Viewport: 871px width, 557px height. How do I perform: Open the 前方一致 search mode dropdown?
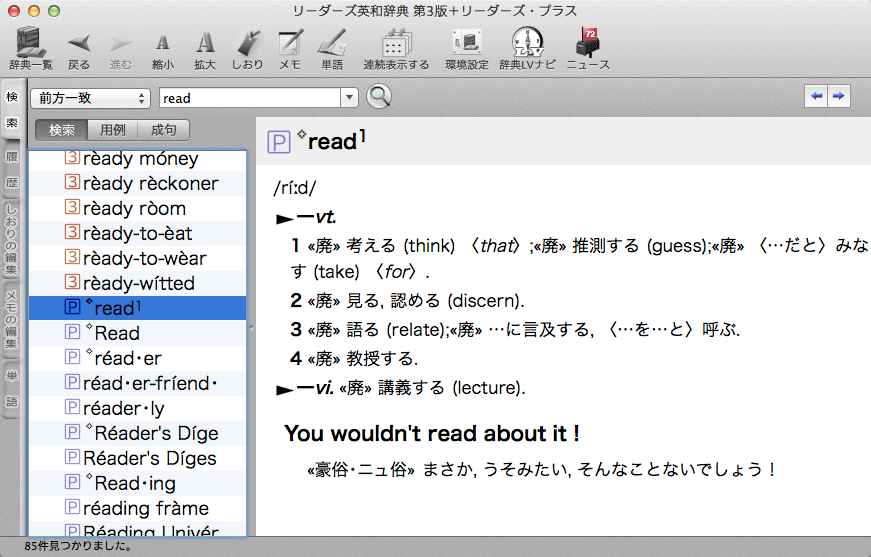tap(90, 98)
